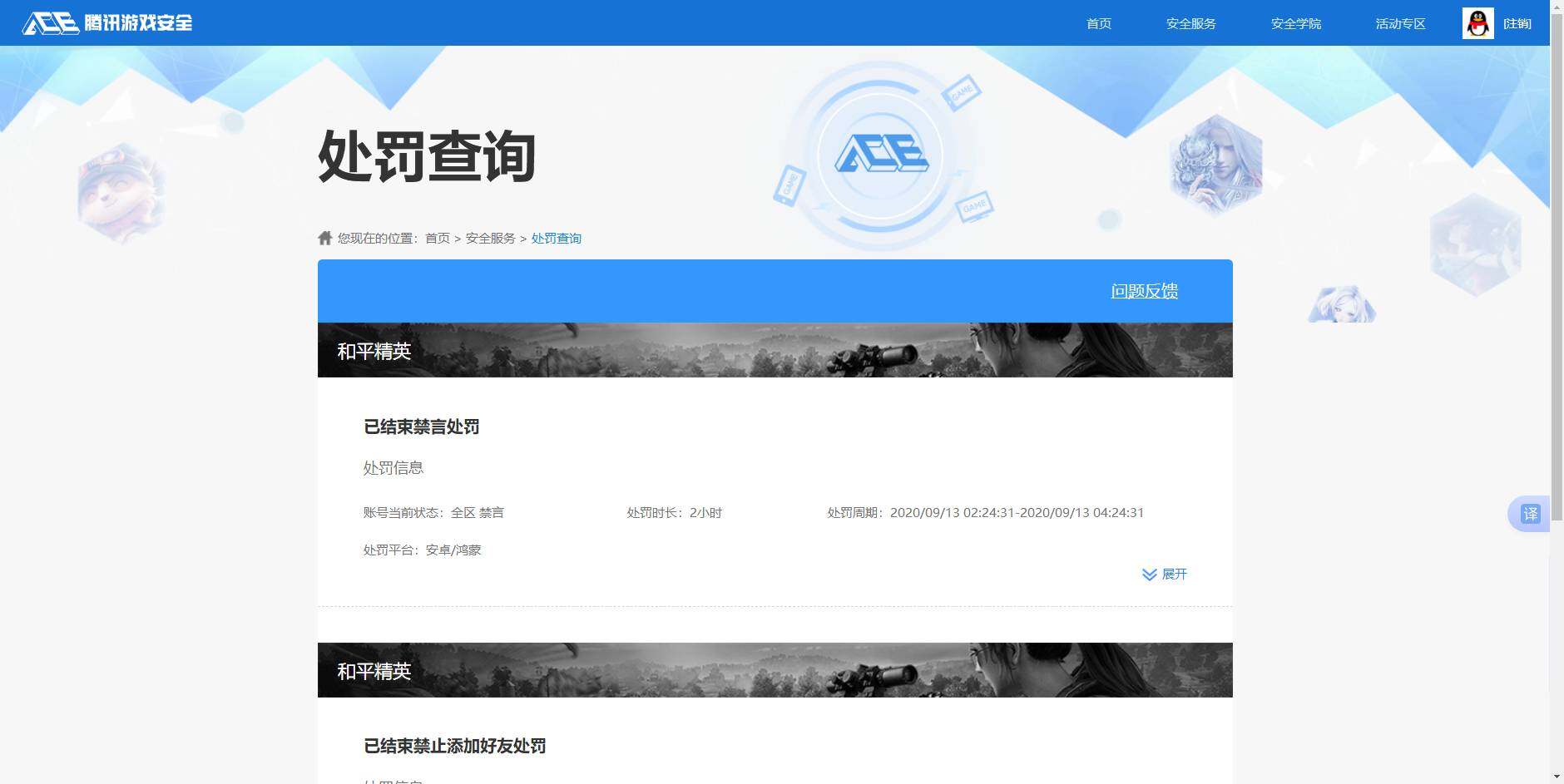Screen dimensions: 1564x784
Task: Click the ACE Tencent Game Security logo
Action: click(x=107, y=23)
